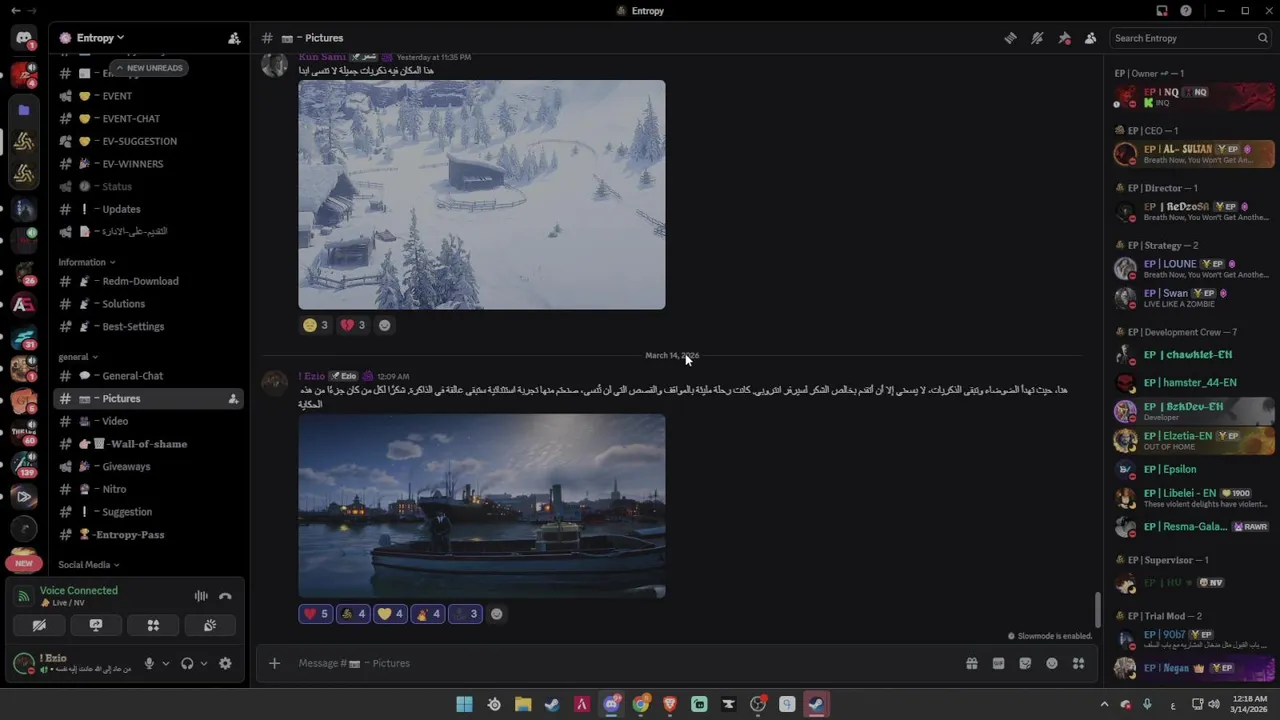Open Steam from the Windows taskbar
This screenshot has width=1280, height=720.
click(x=552, y=704)
